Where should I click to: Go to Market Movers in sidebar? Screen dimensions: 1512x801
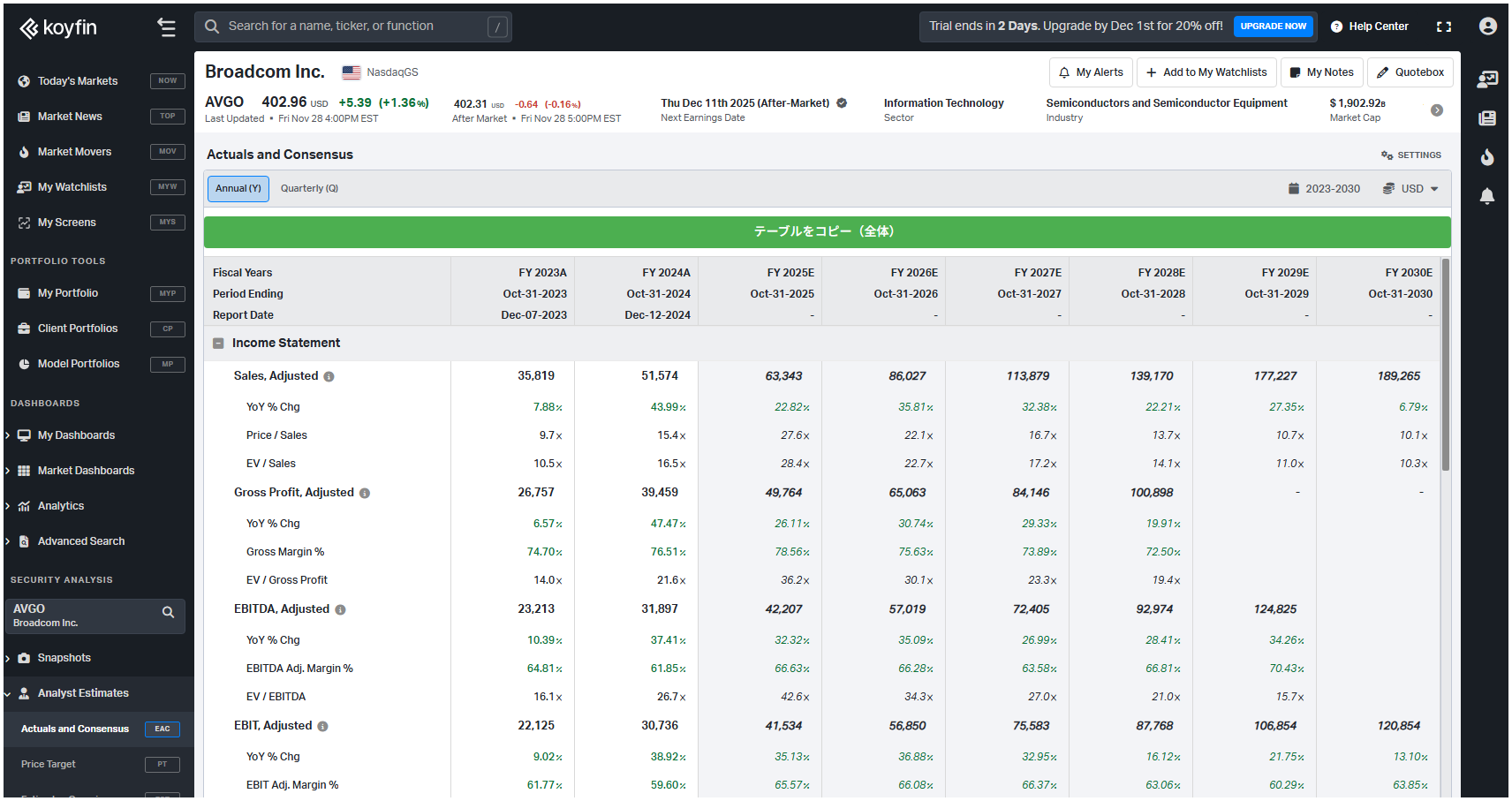pos(74,152)
